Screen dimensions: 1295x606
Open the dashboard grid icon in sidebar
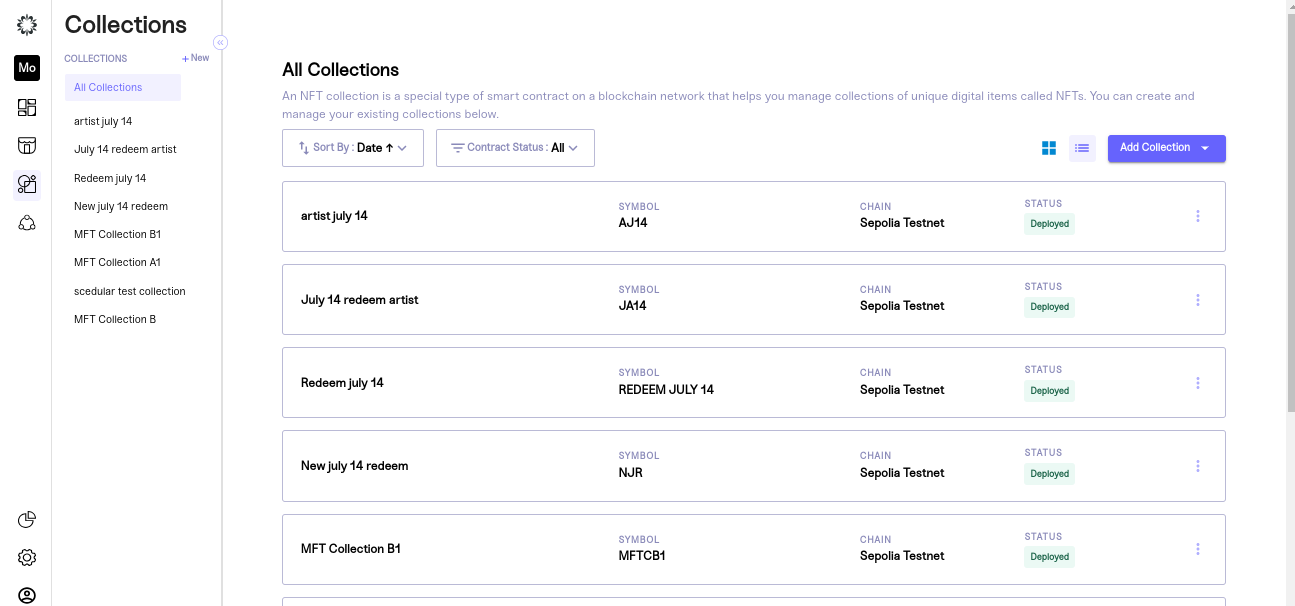[x=27, y=108]
